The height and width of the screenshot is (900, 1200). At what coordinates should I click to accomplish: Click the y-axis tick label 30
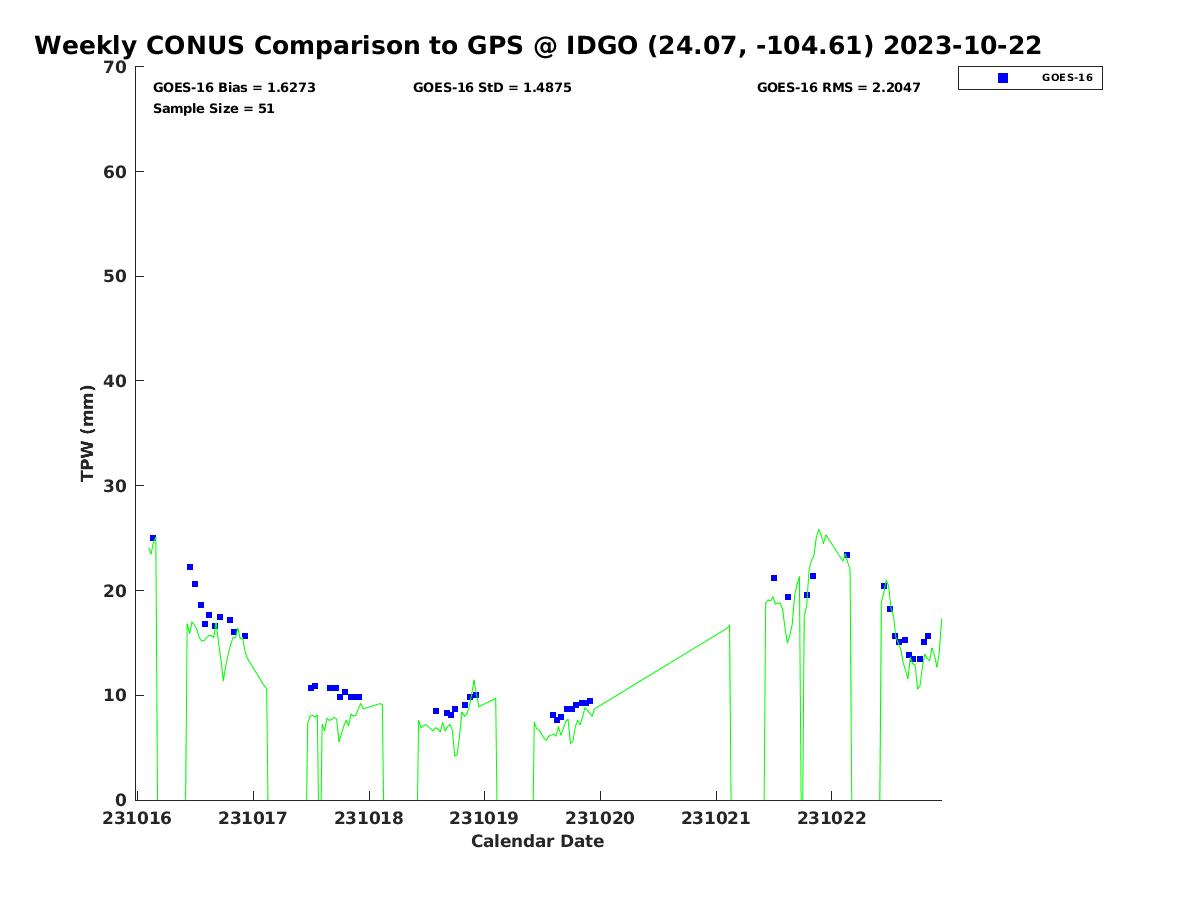coord(116,486)
